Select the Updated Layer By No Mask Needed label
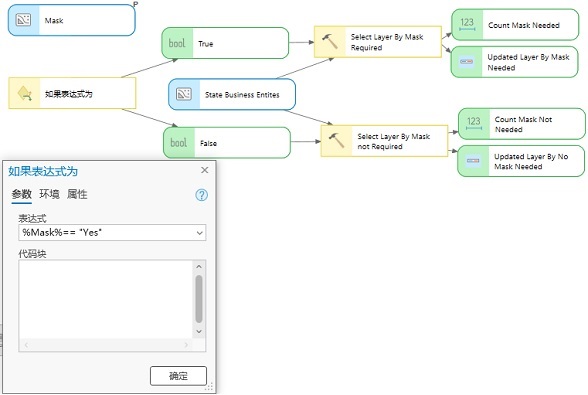588x395 pixels. 531,161
